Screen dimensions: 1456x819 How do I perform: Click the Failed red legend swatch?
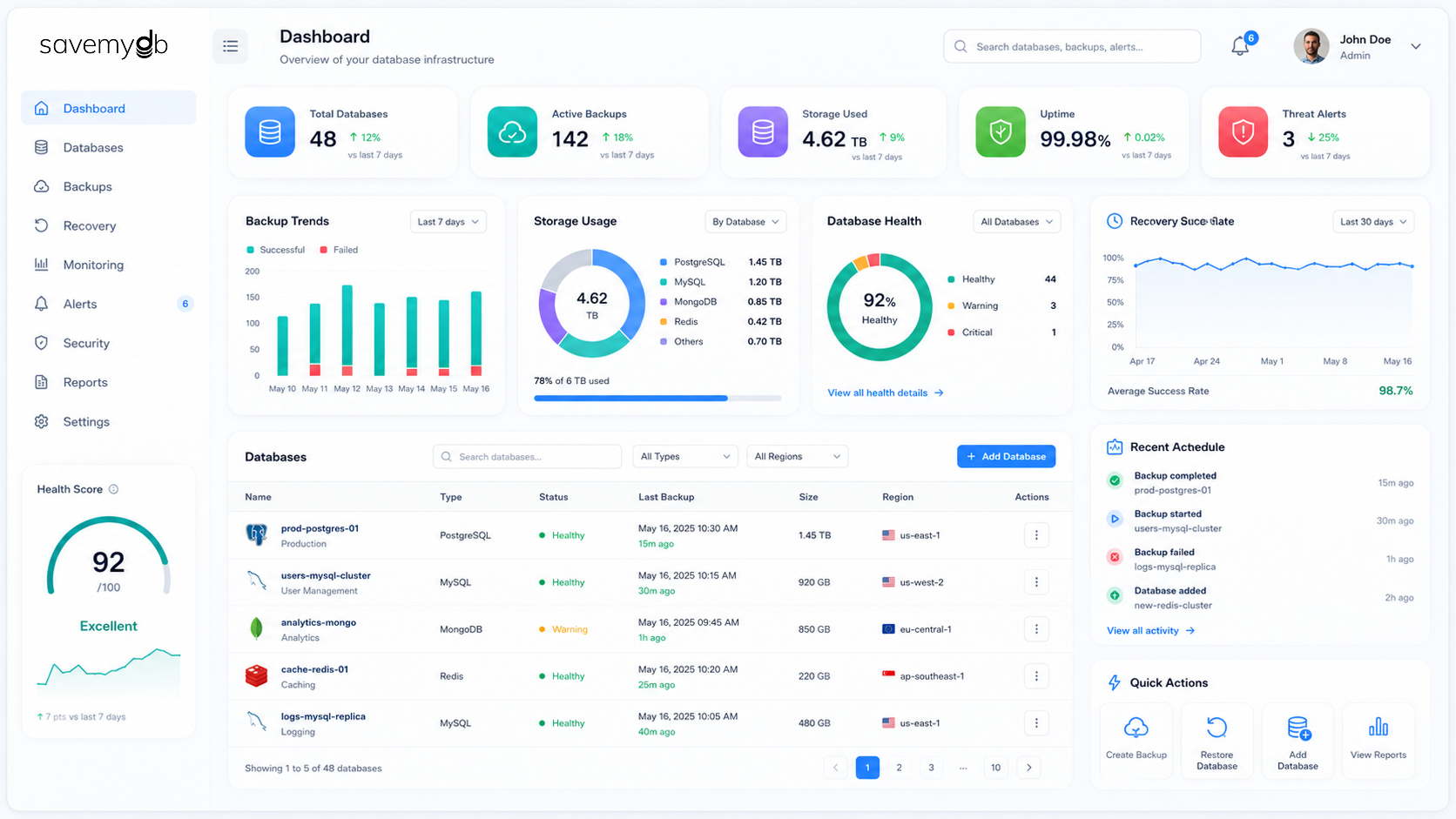point(324,250)
